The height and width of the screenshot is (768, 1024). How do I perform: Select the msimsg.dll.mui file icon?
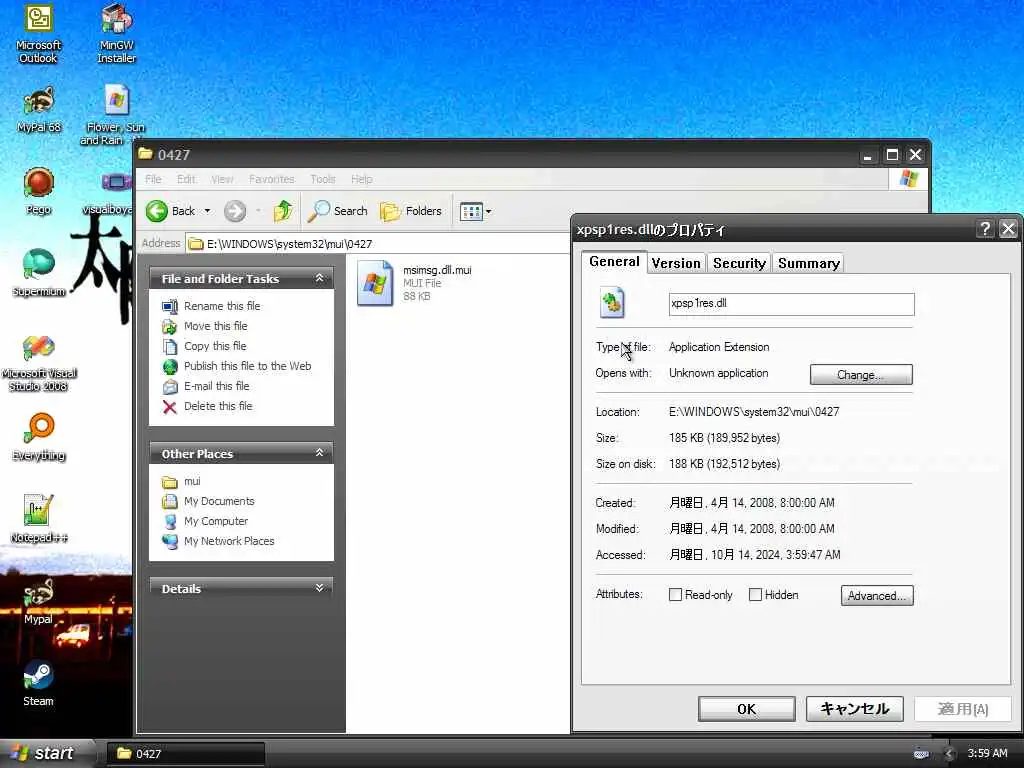point(375,283)
